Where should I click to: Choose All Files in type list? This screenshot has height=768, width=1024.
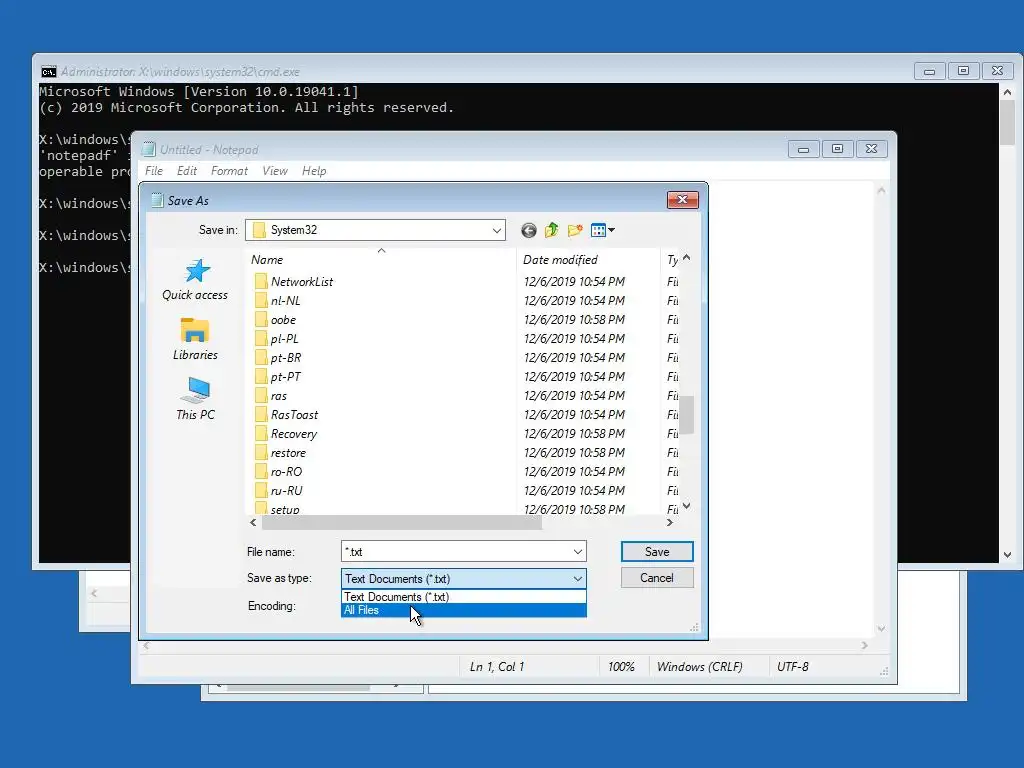tap(464, 610)
